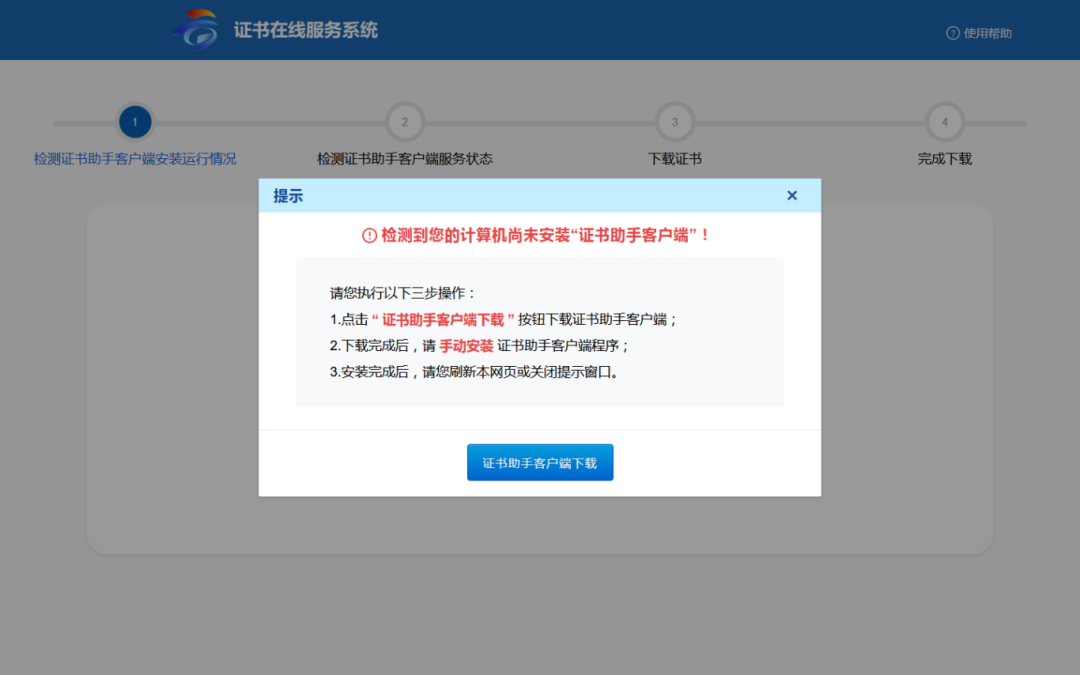Image resolution: width=1080 pixels, height=675 pixels.
Task: Select step circle 4 in the progress bar
Action: click(945, 121)
